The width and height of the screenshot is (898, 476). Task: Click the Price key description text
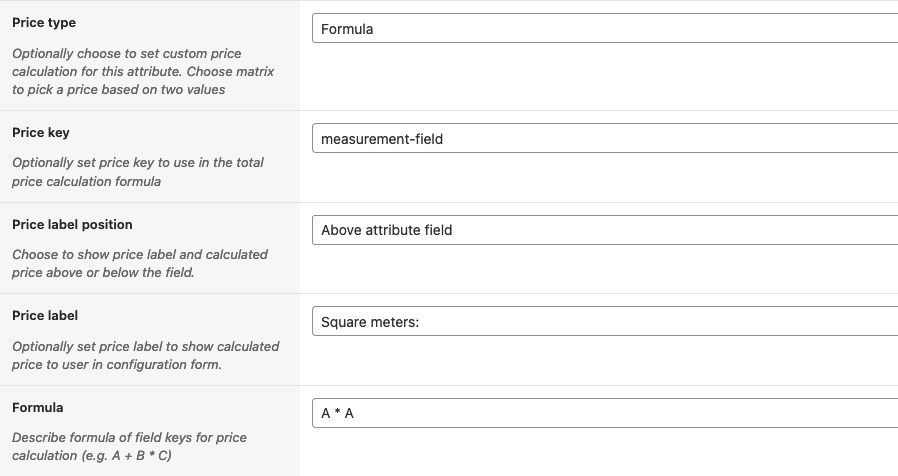138,171
